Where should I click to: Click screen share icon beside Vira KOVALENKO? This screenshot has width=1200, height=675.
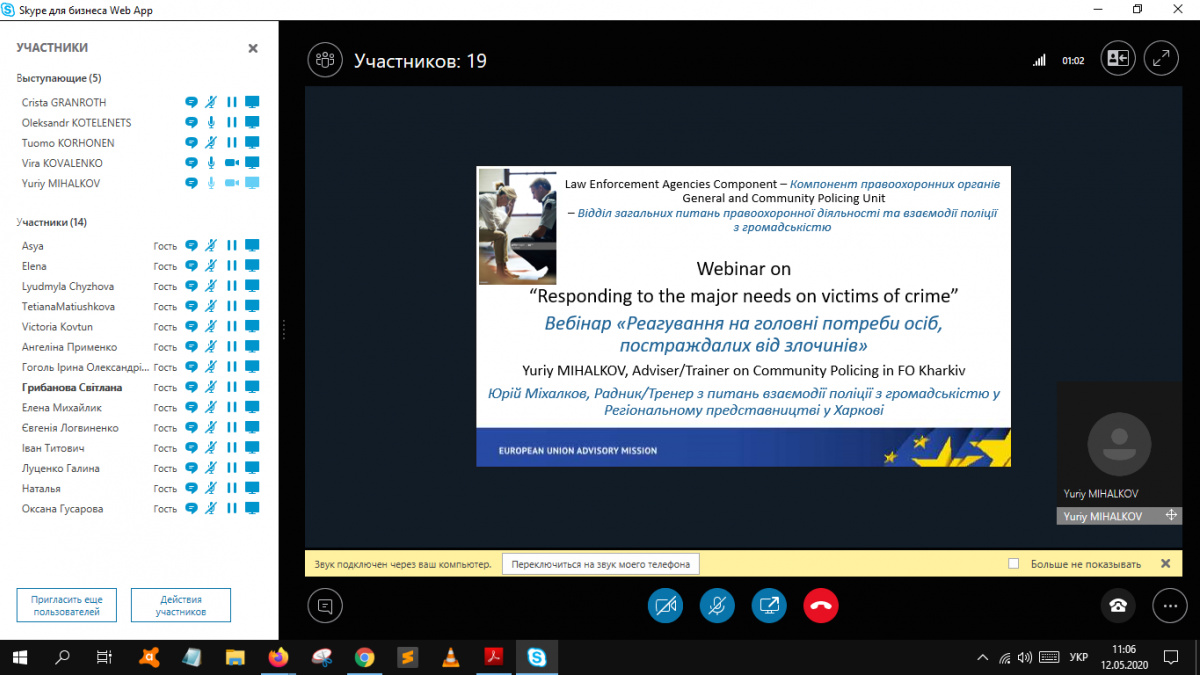(x=252, y=163)
